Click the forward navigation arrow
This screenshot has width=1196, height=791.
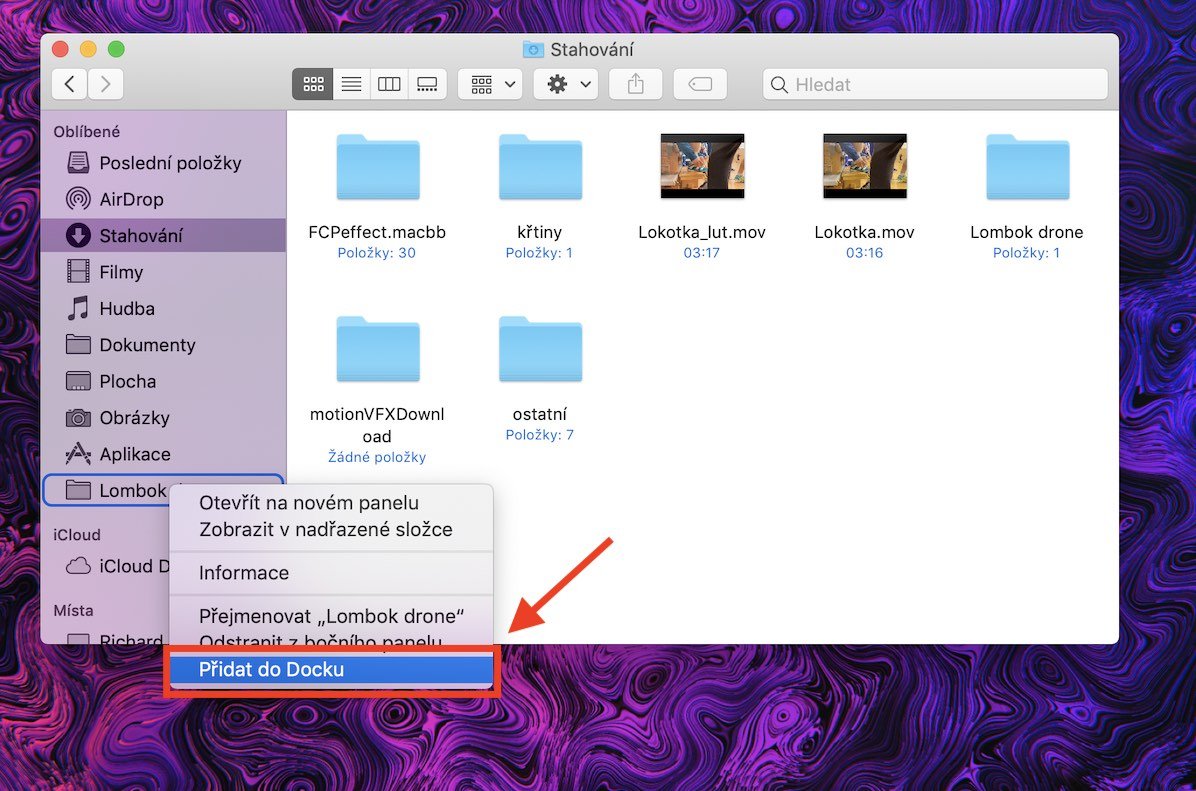[x=105, y=84]
